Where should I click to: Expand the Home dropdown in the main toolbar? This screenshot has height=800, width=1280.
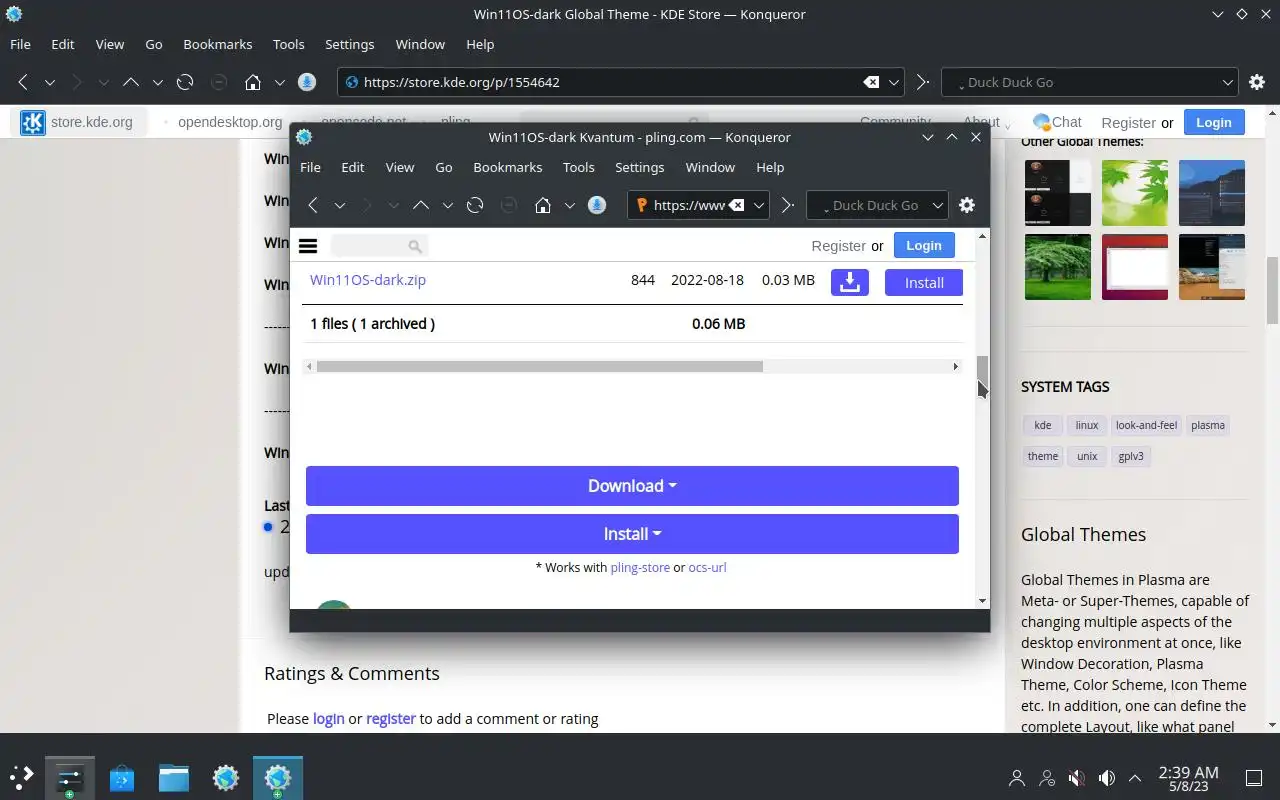click(x=280, y=82)
